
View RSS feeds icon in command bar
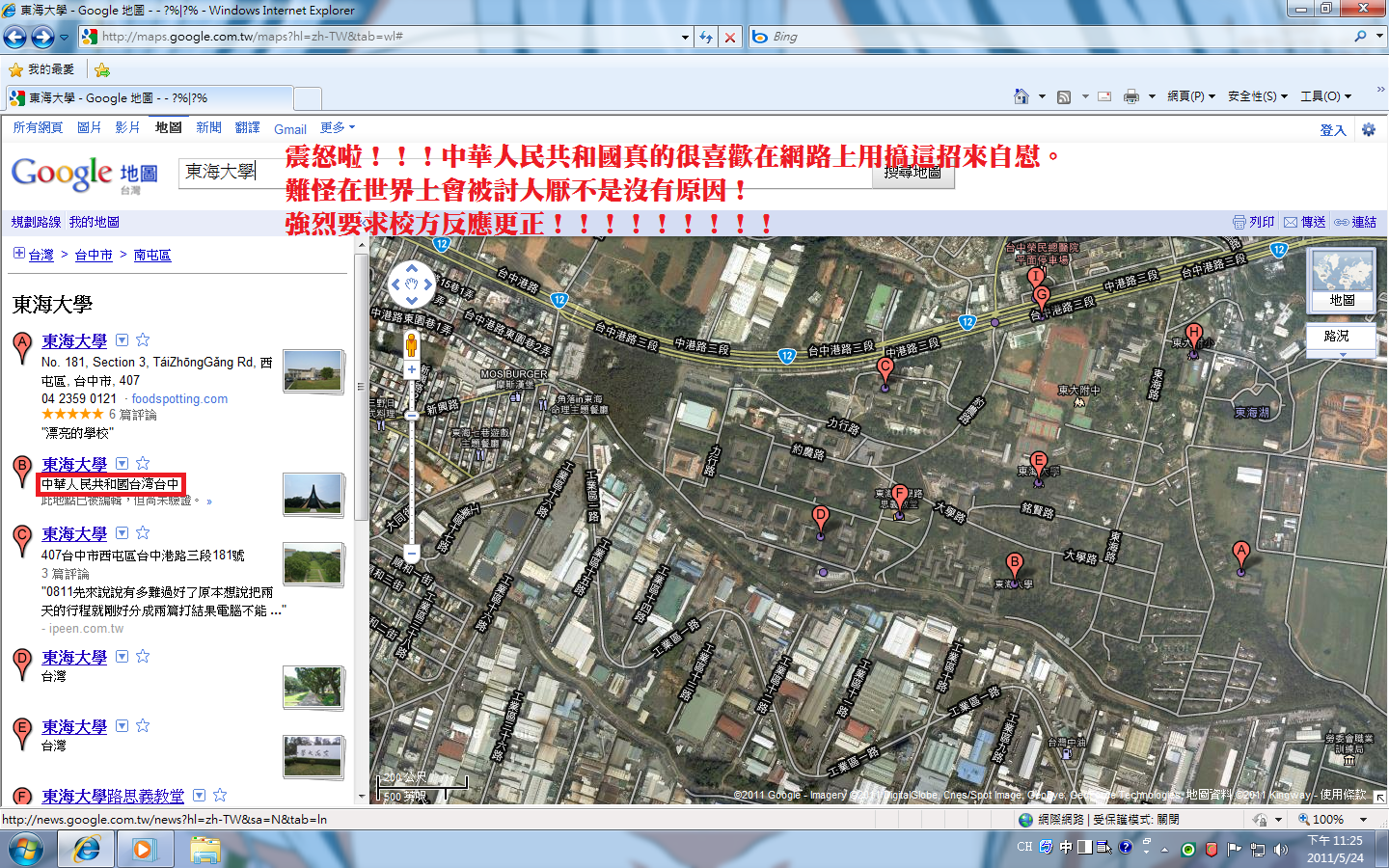1064,96
